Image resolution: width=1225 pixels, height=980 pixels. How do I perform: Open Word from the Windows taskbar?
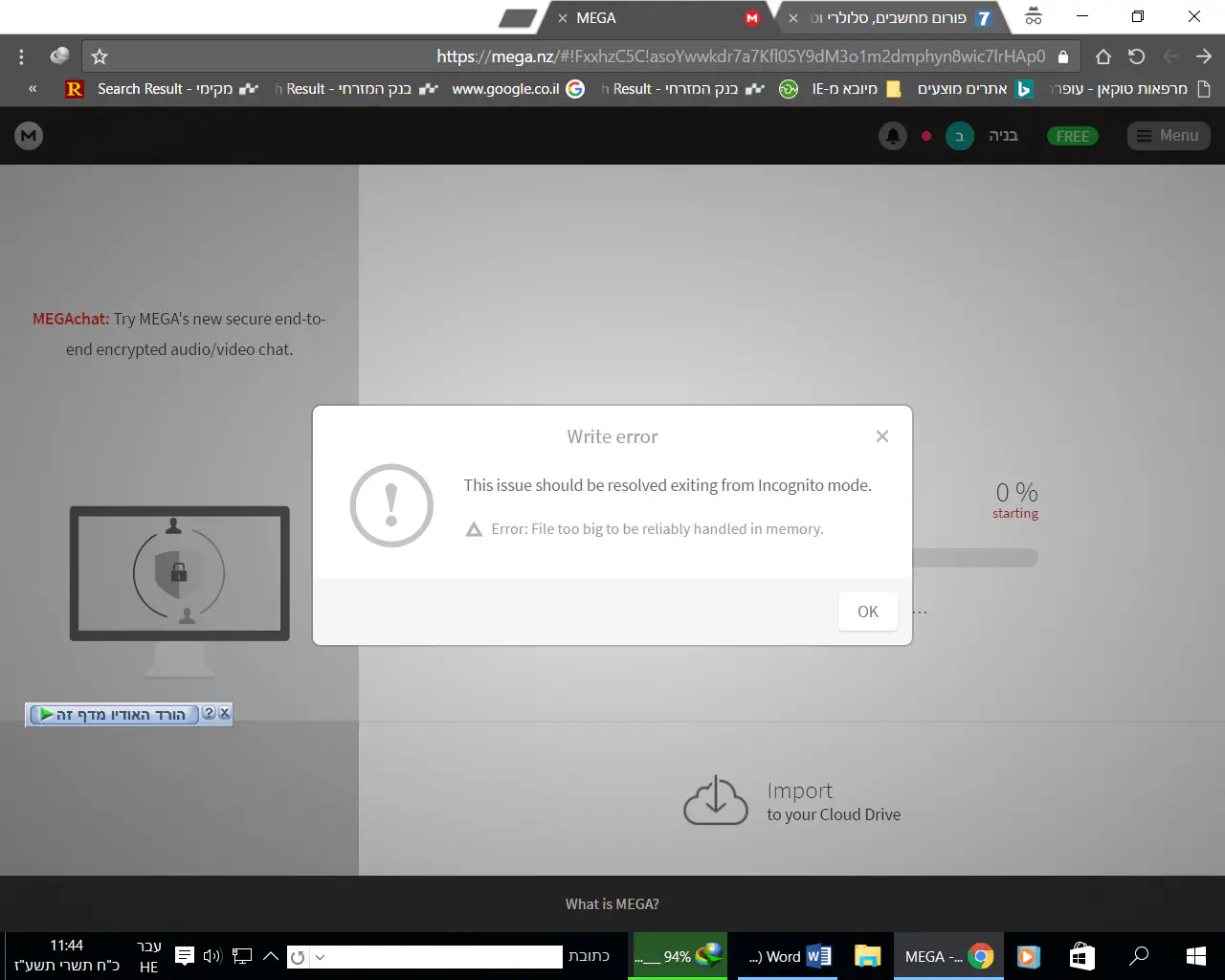791,956
